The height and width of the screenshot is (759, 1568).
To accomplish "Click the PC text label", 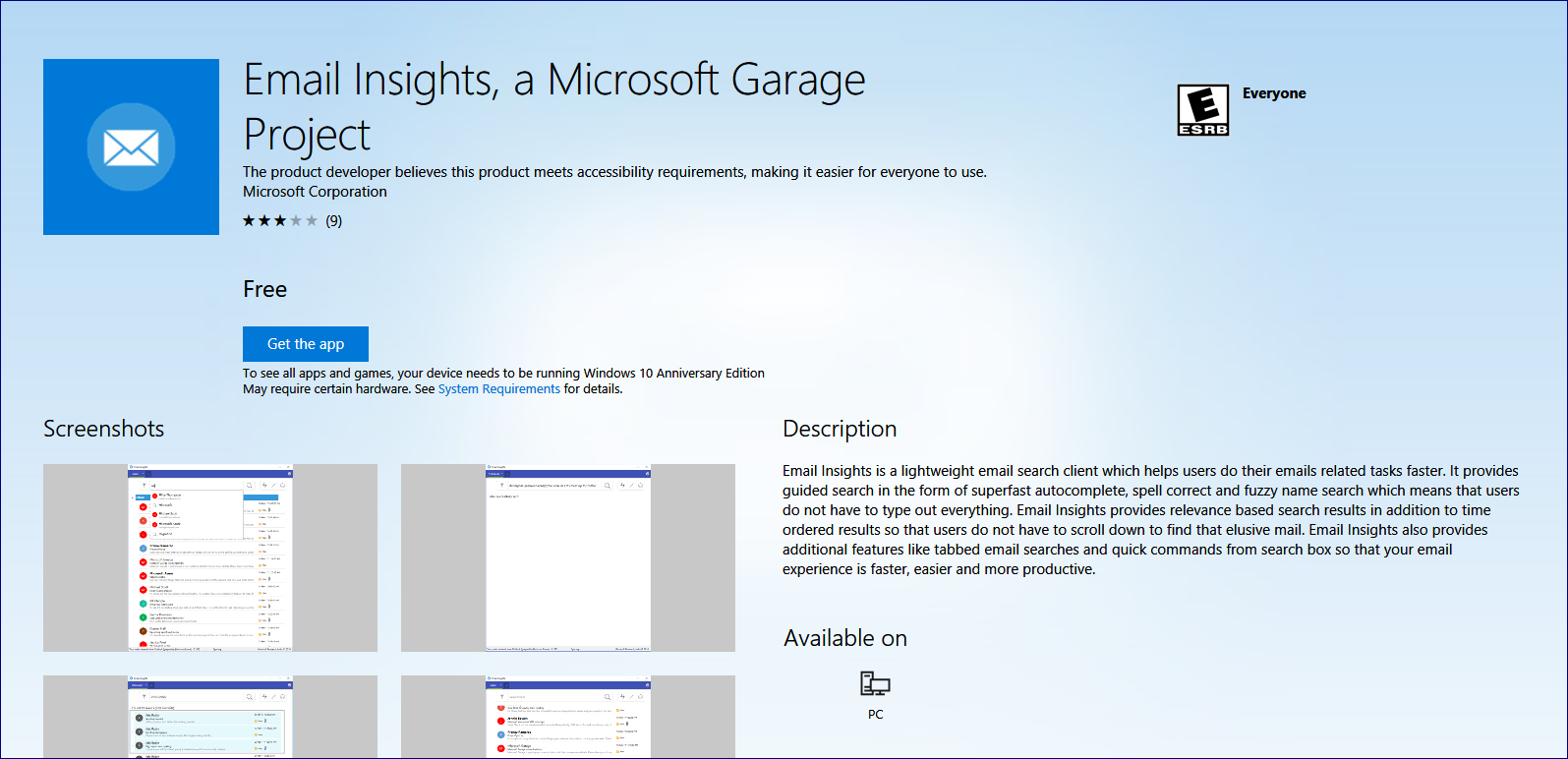I will [875, 715].
